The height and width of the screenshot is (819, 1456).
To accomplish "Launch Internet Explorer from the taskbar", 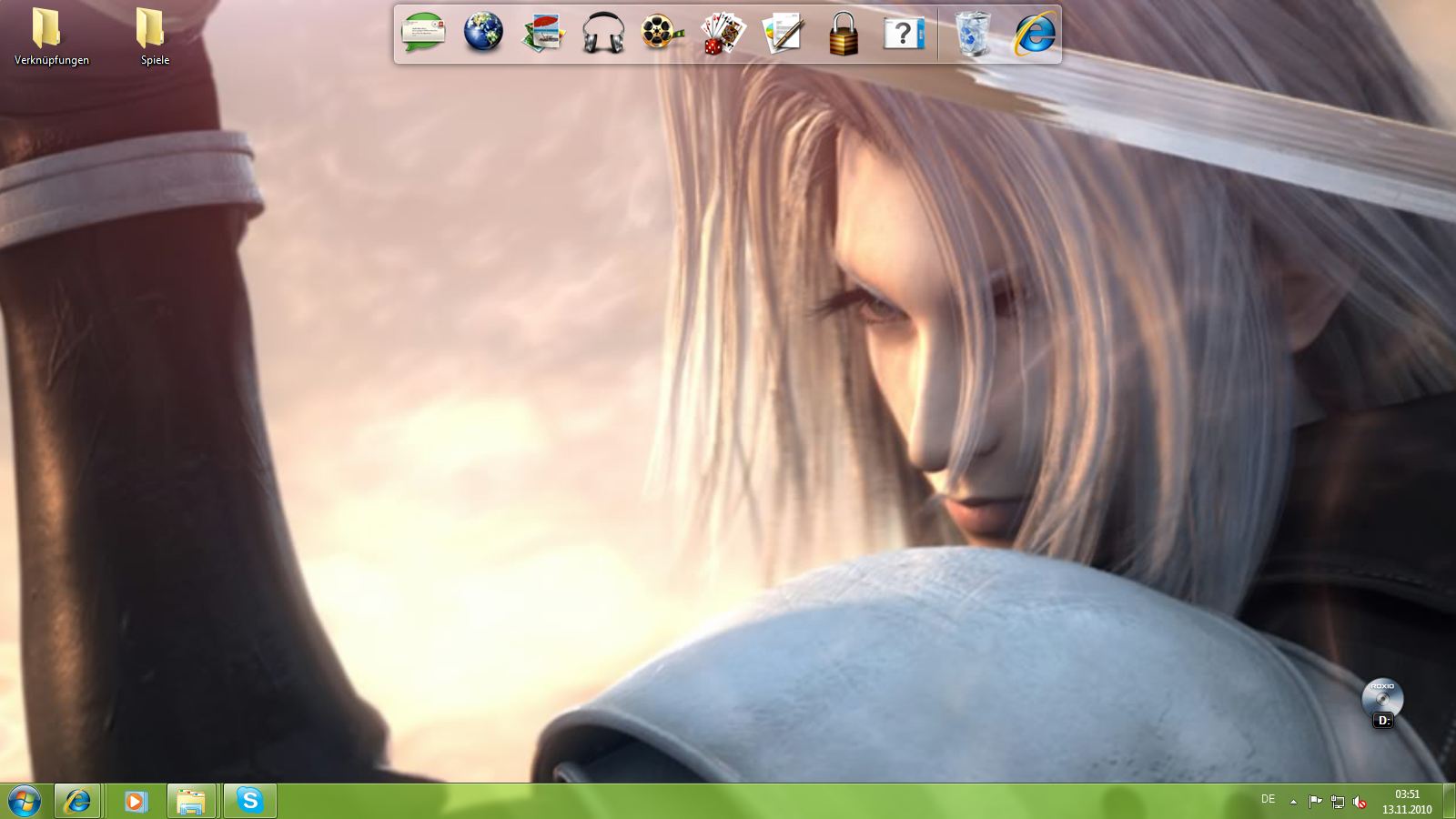I will [x=77, y=801].
